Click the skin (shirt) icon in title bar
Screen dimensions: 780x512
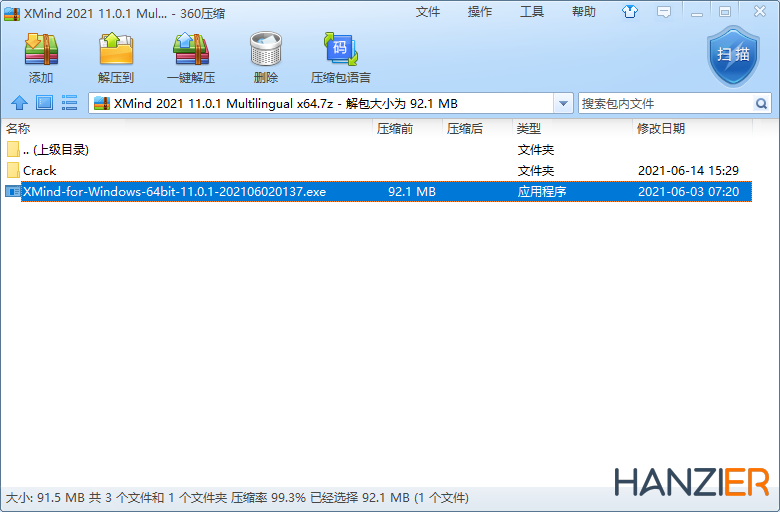(x=629, y=12)
